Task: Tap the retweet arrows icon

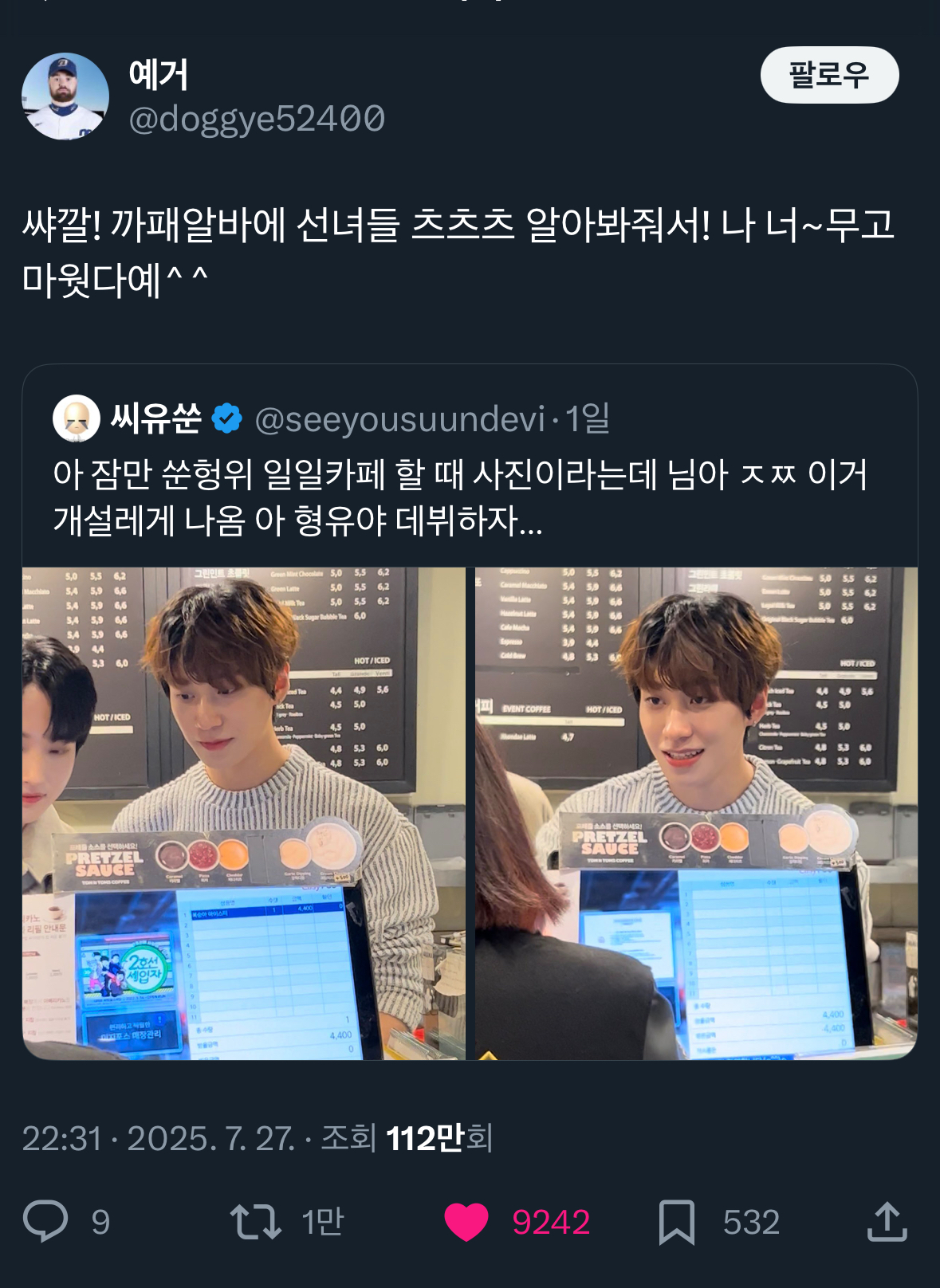Action: 255,1222
